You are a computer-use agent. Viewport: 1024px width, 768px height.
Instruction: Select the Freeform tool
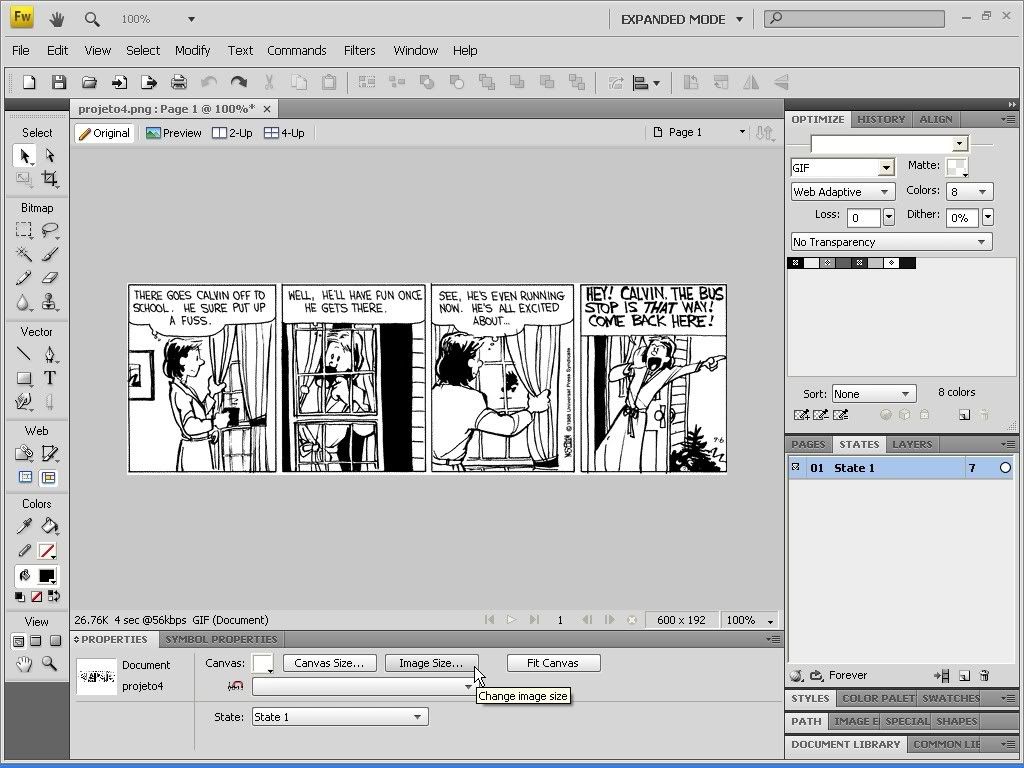(24, 401)
